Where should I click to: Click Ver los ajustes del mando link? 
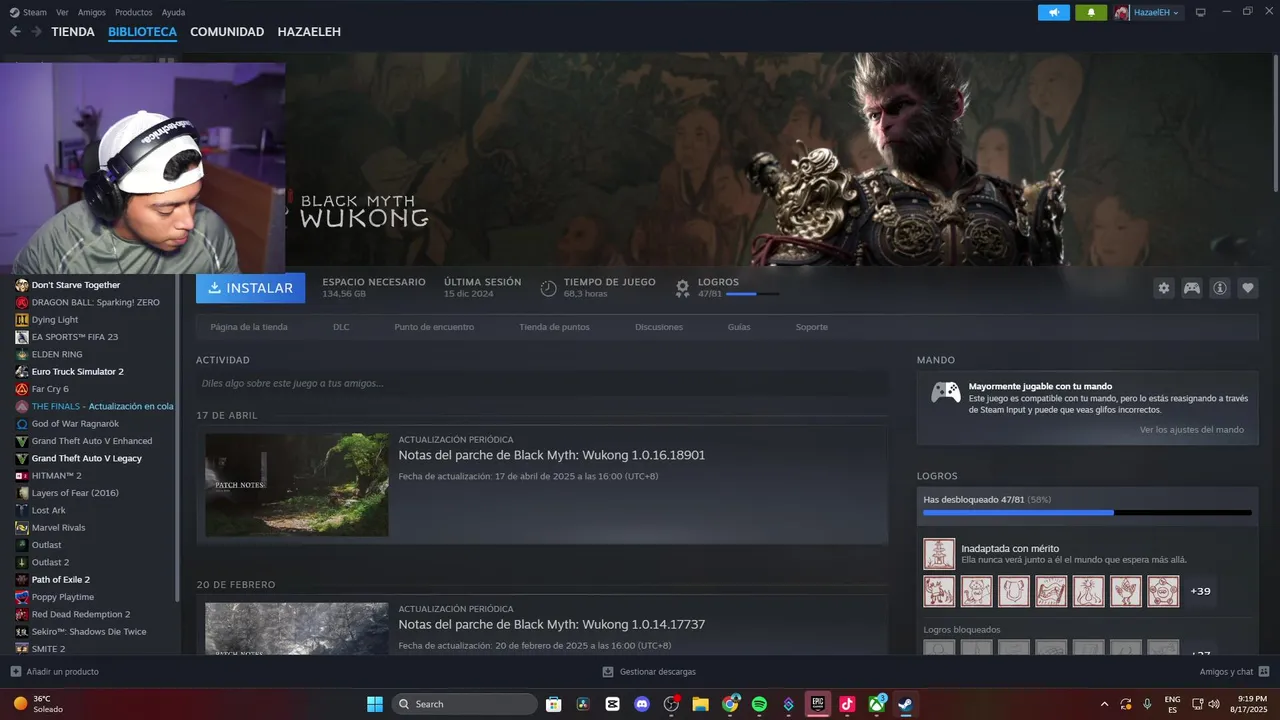pos(1192,429)
